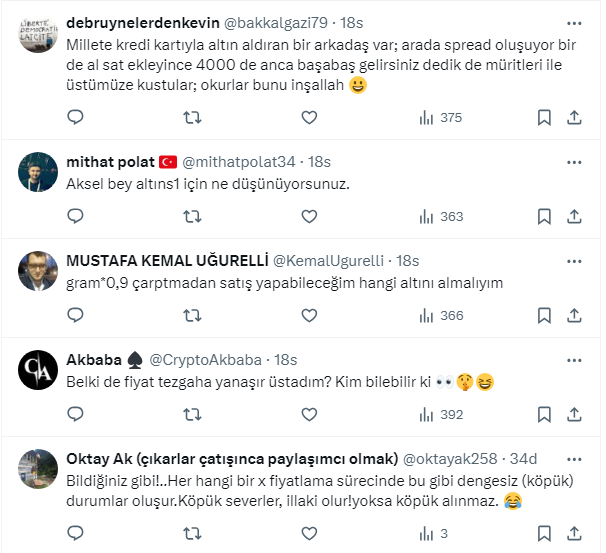View analytics showing 375 views
This screenshot has height=553, width=606.
coord(440,117)
